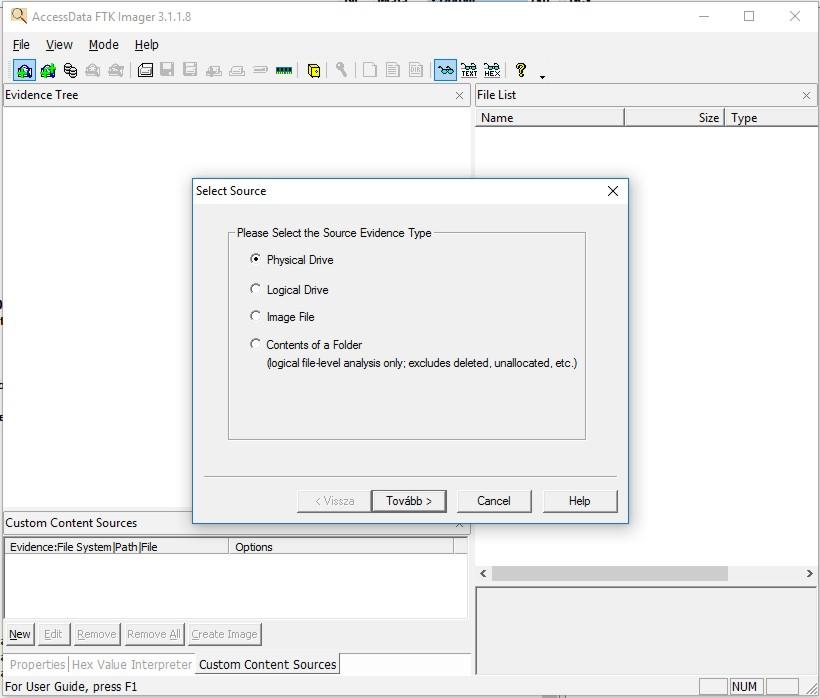Open the Image Mounting tool icon
The height and width of the screenshot is (698, 820).
pyautogui.click(x=70, y=70)
